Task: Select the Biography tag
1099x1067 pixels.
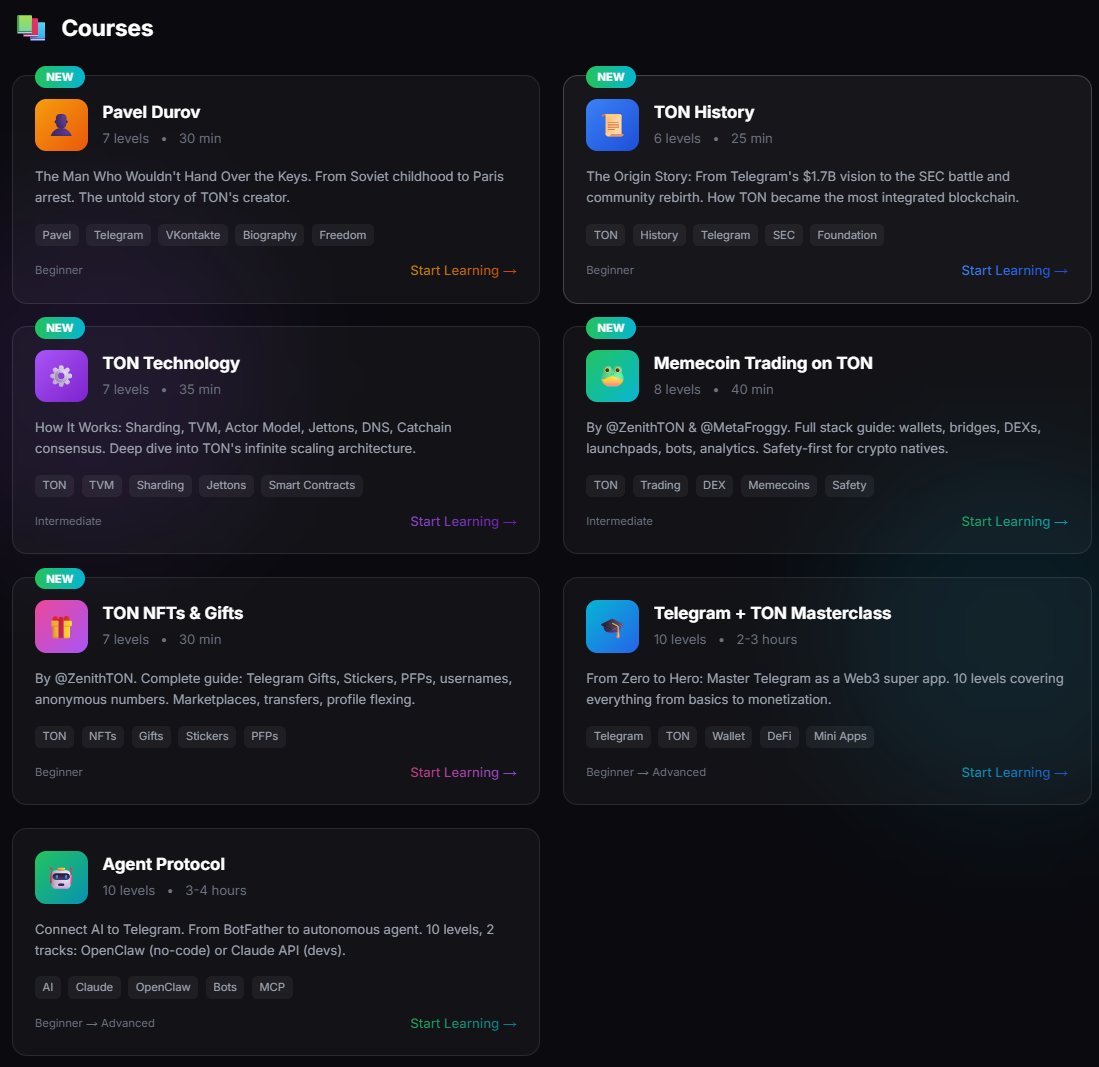Action: 270,235
